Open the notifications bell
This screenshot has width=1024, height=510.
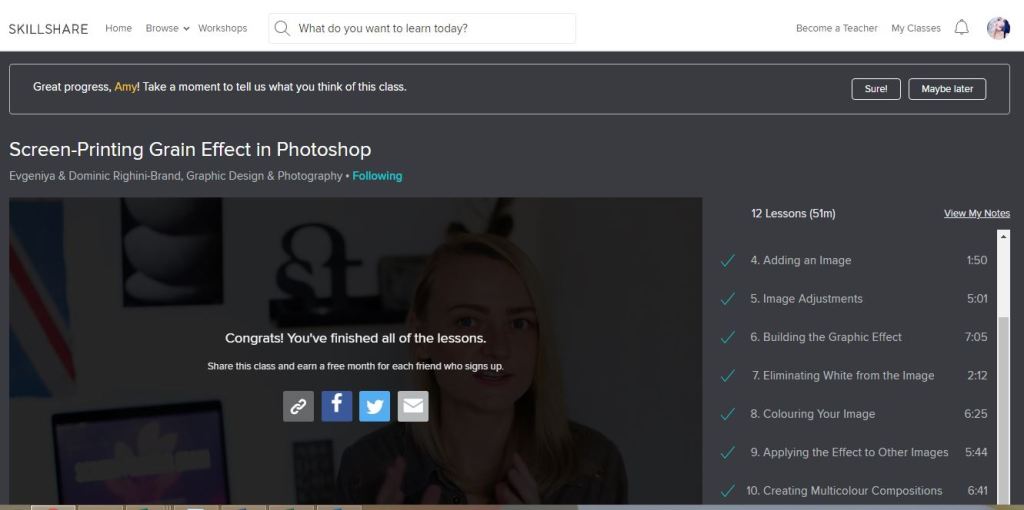(961, 28)
